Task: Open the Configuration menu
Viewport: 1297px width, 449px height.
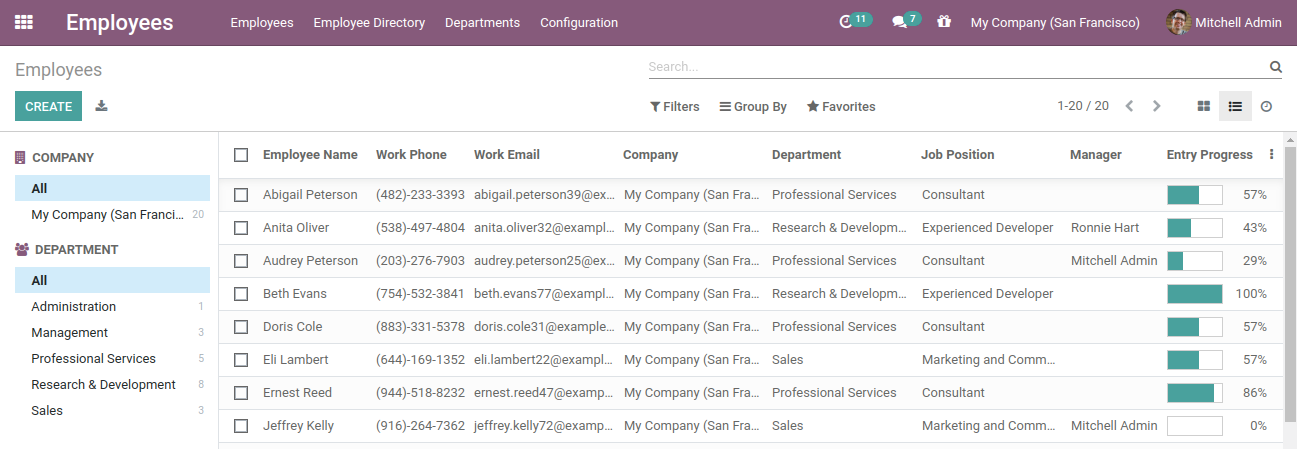Action: pyautogui.click(x=579, y=22)
